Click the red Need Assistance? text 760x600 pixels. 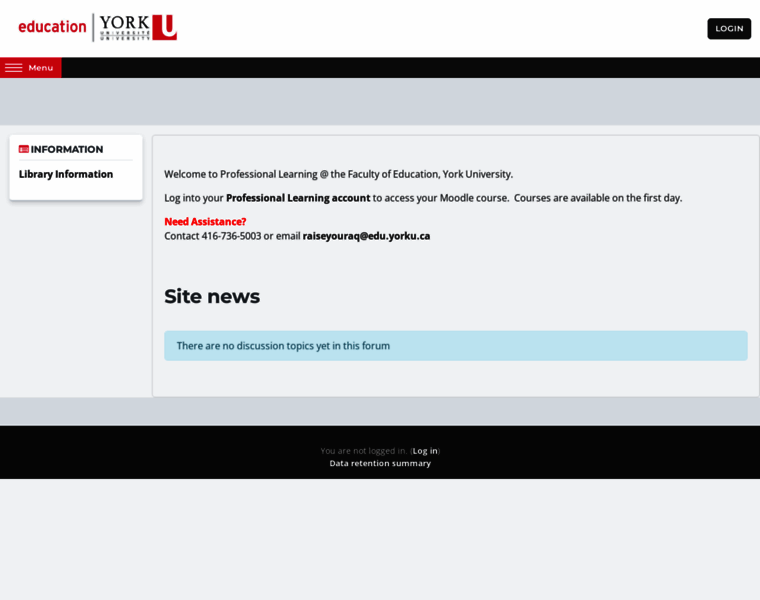pos(205,222)
